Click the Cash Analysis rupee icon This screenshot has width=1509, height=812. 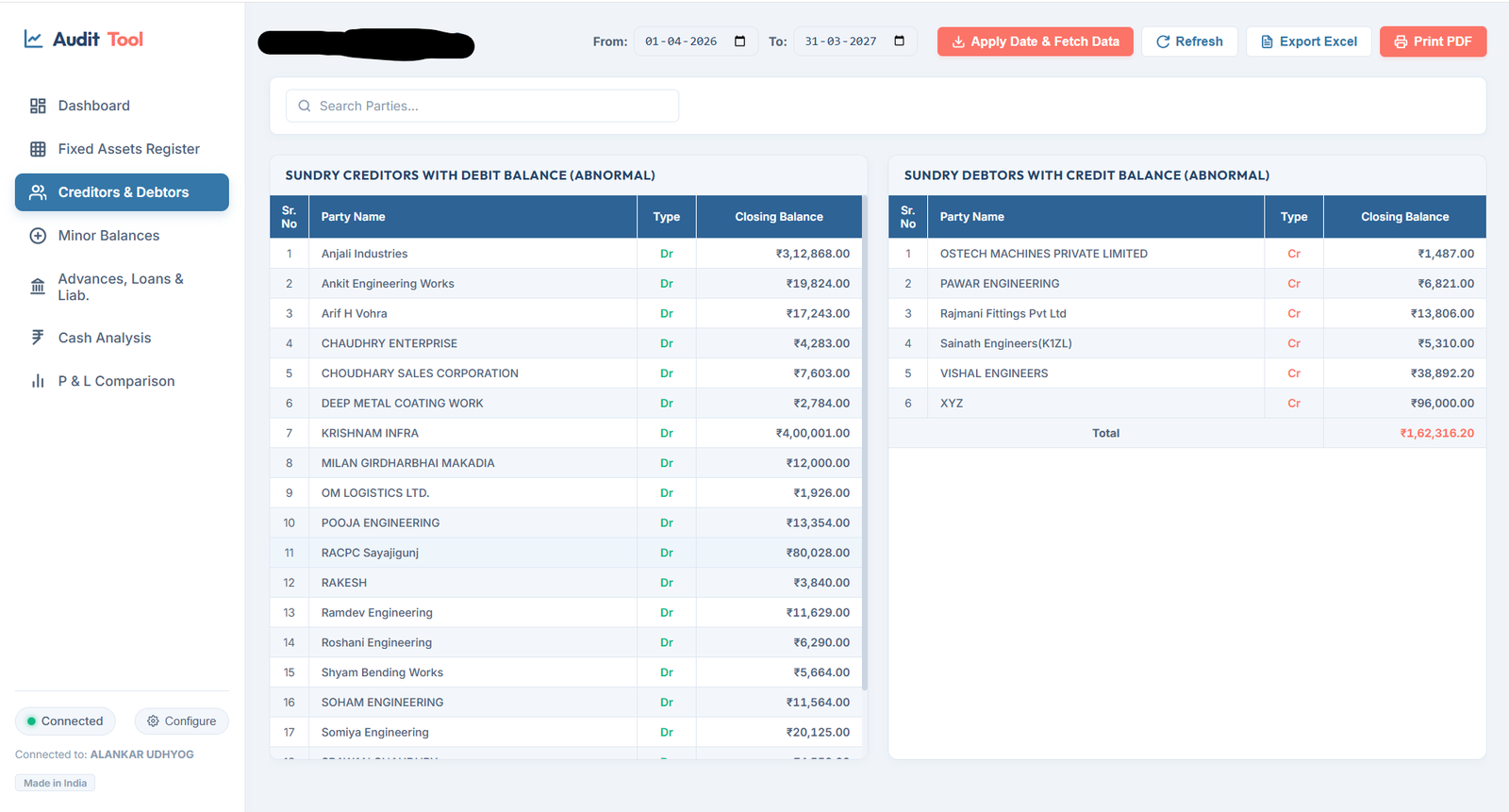[x=38, y=338]
